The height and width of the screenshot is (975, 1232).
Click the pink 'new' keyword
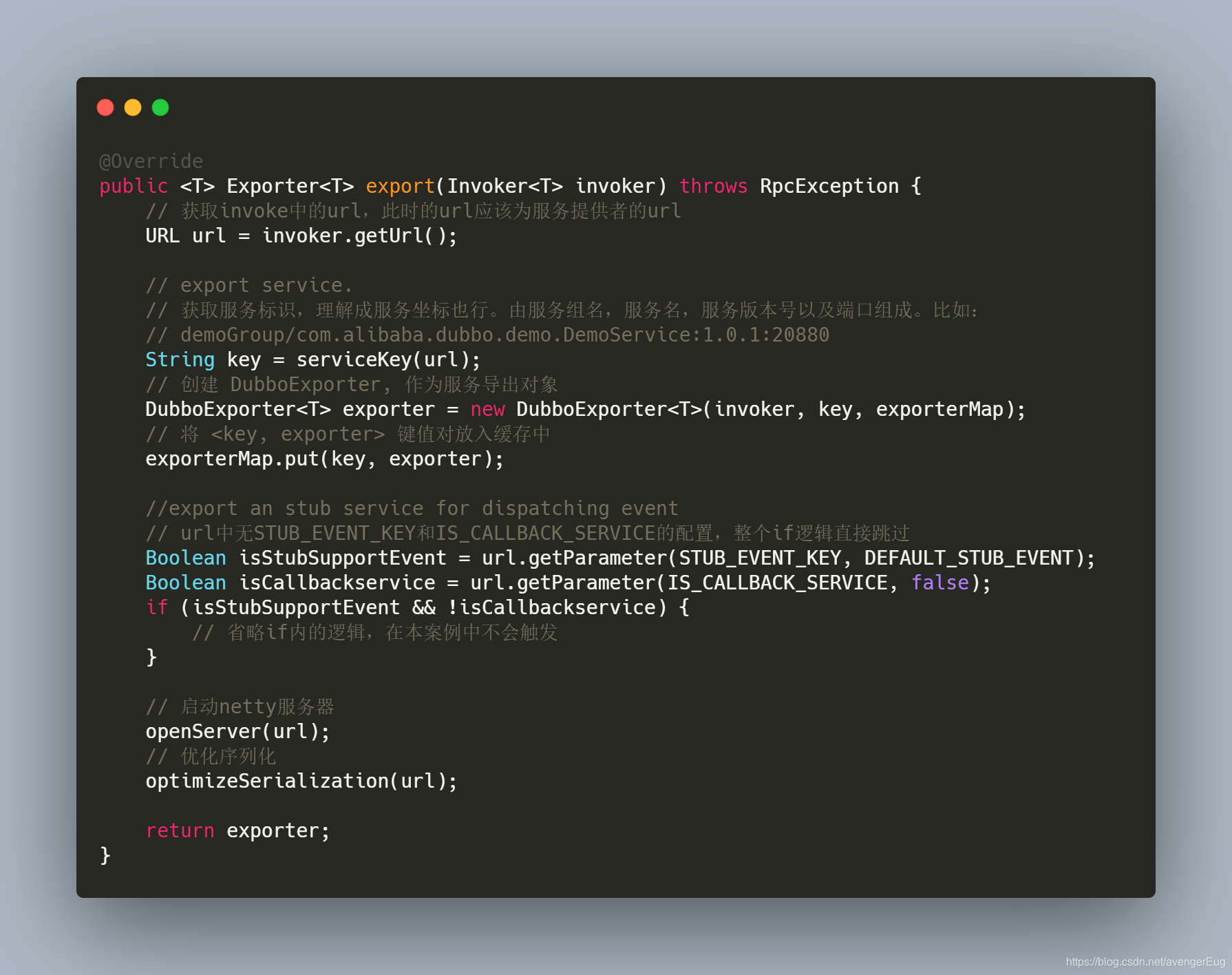(487, 410)
